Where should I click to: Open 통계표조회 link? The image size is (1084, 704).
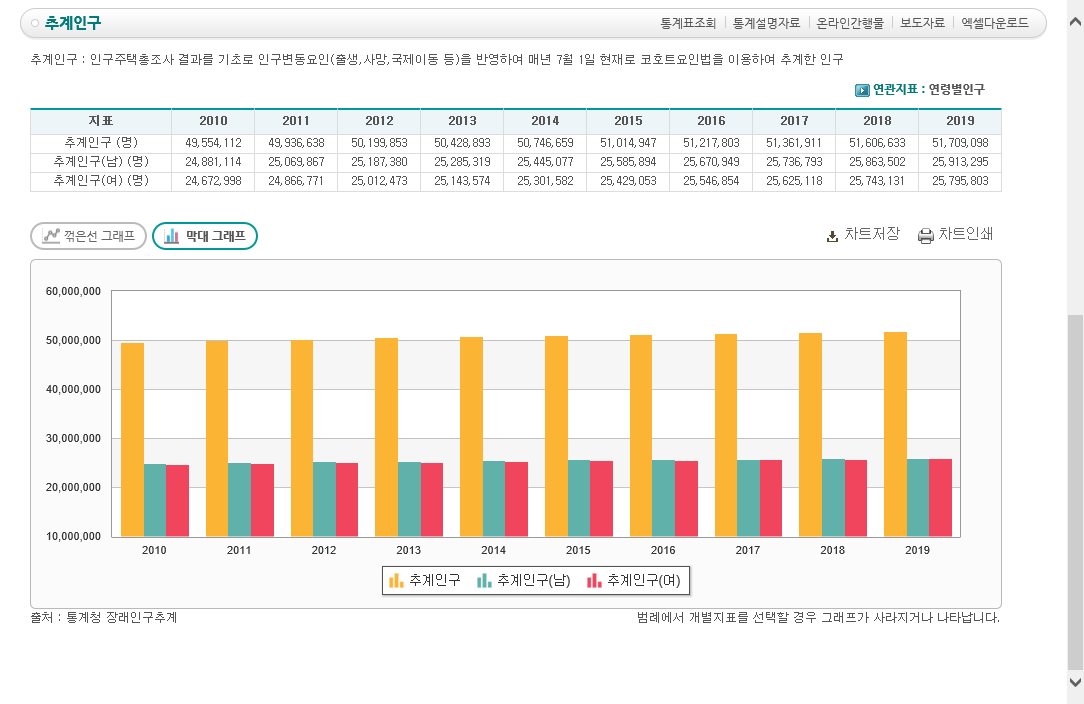click(x=688, y=23)
